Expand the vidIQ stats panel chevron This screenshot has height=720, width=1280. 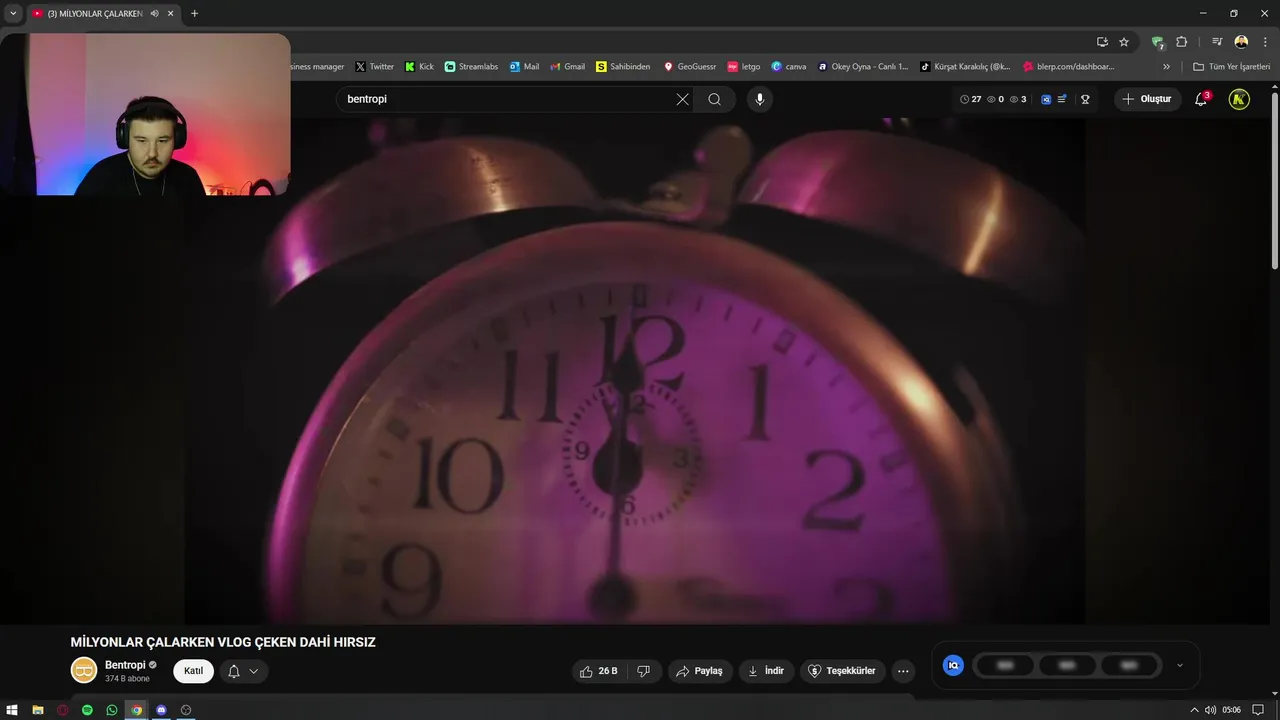point(1180,665)
